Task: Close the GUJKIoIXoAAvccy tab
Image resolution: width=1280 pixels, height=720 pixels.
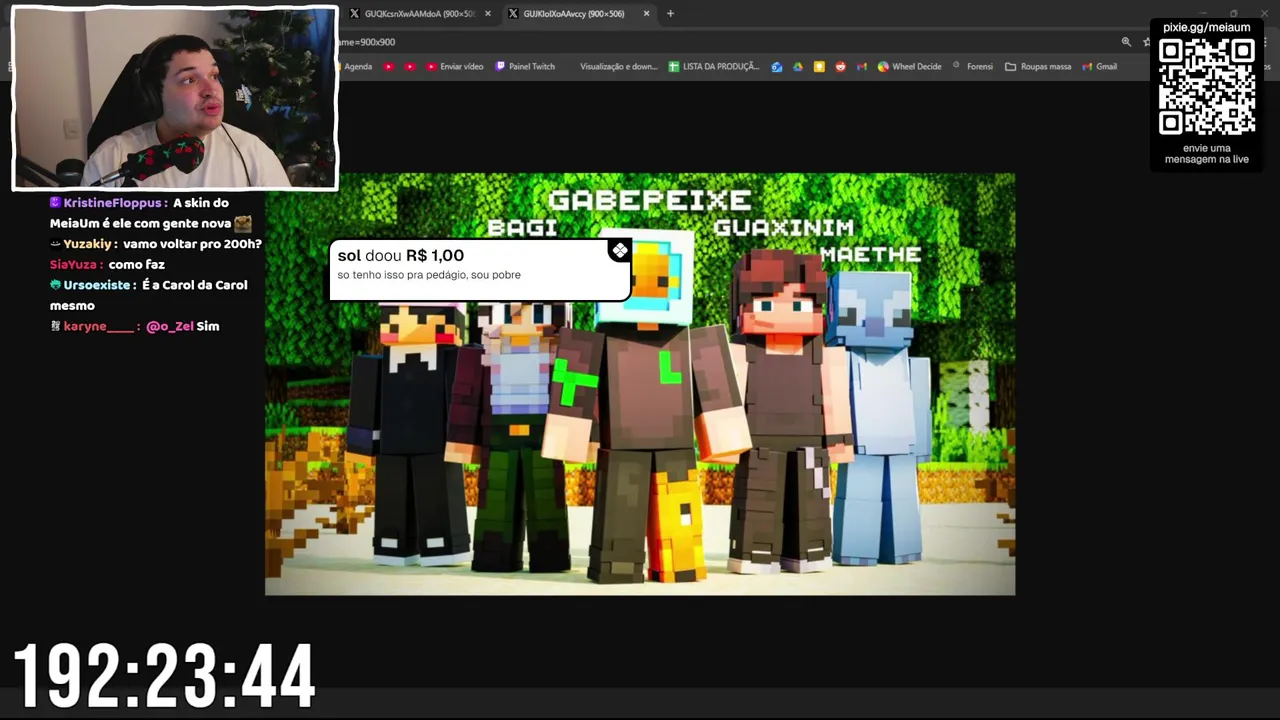Action: (646, 14)
